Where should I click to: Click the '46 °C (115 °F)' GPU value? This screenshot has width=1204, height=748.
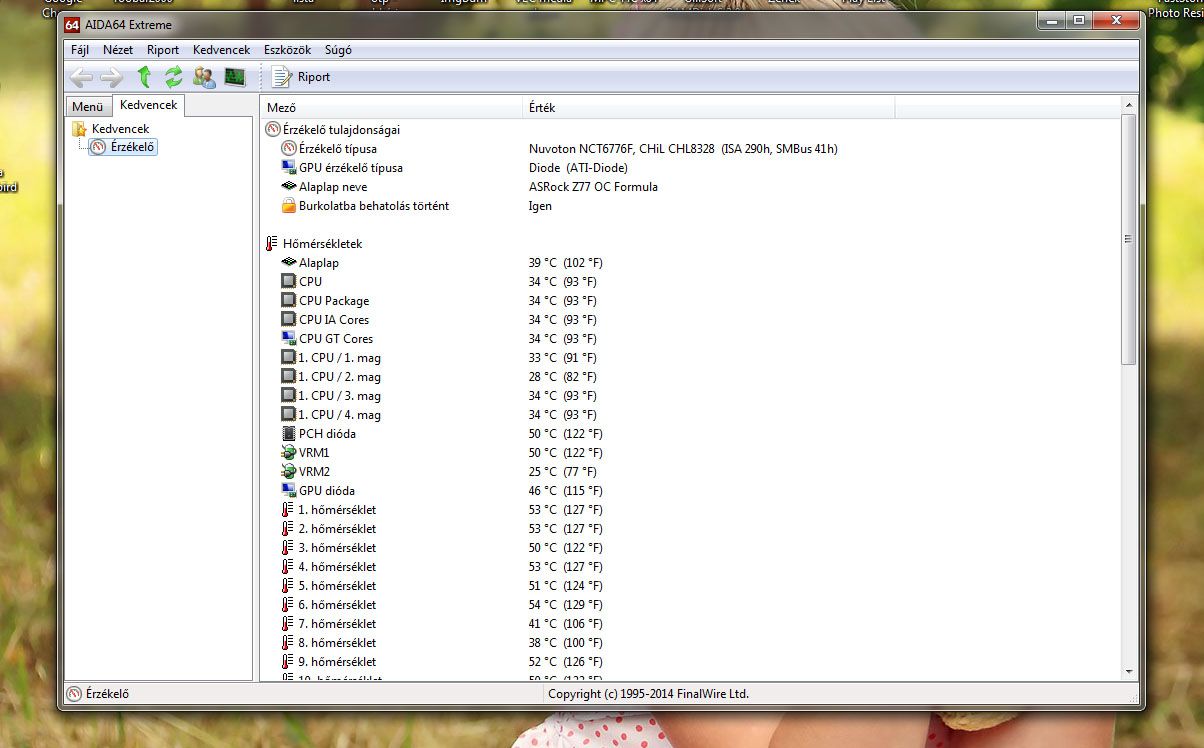click(x=565, y=490)
